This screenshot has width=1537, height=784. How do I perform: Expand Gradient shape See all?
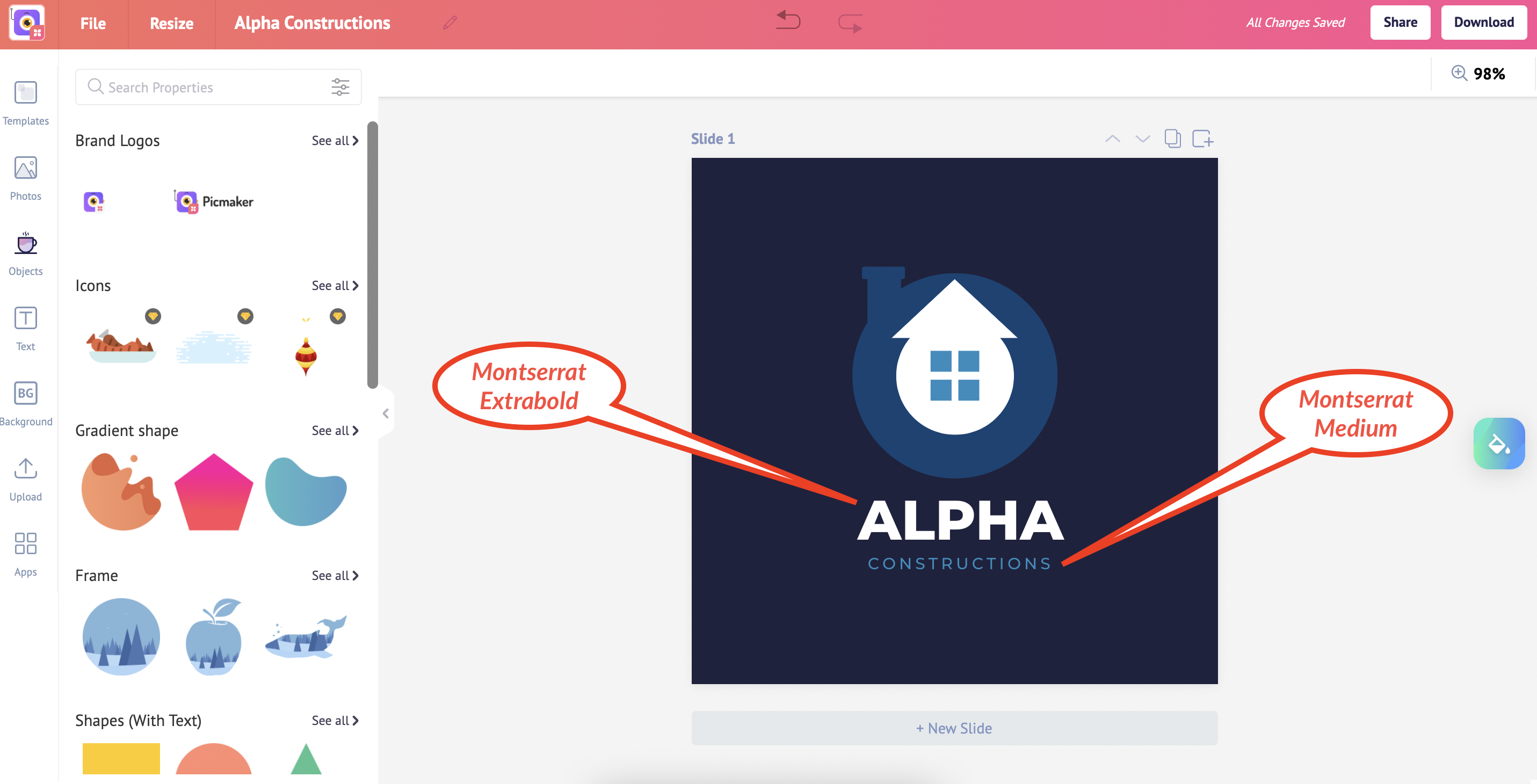click(334, 430)
